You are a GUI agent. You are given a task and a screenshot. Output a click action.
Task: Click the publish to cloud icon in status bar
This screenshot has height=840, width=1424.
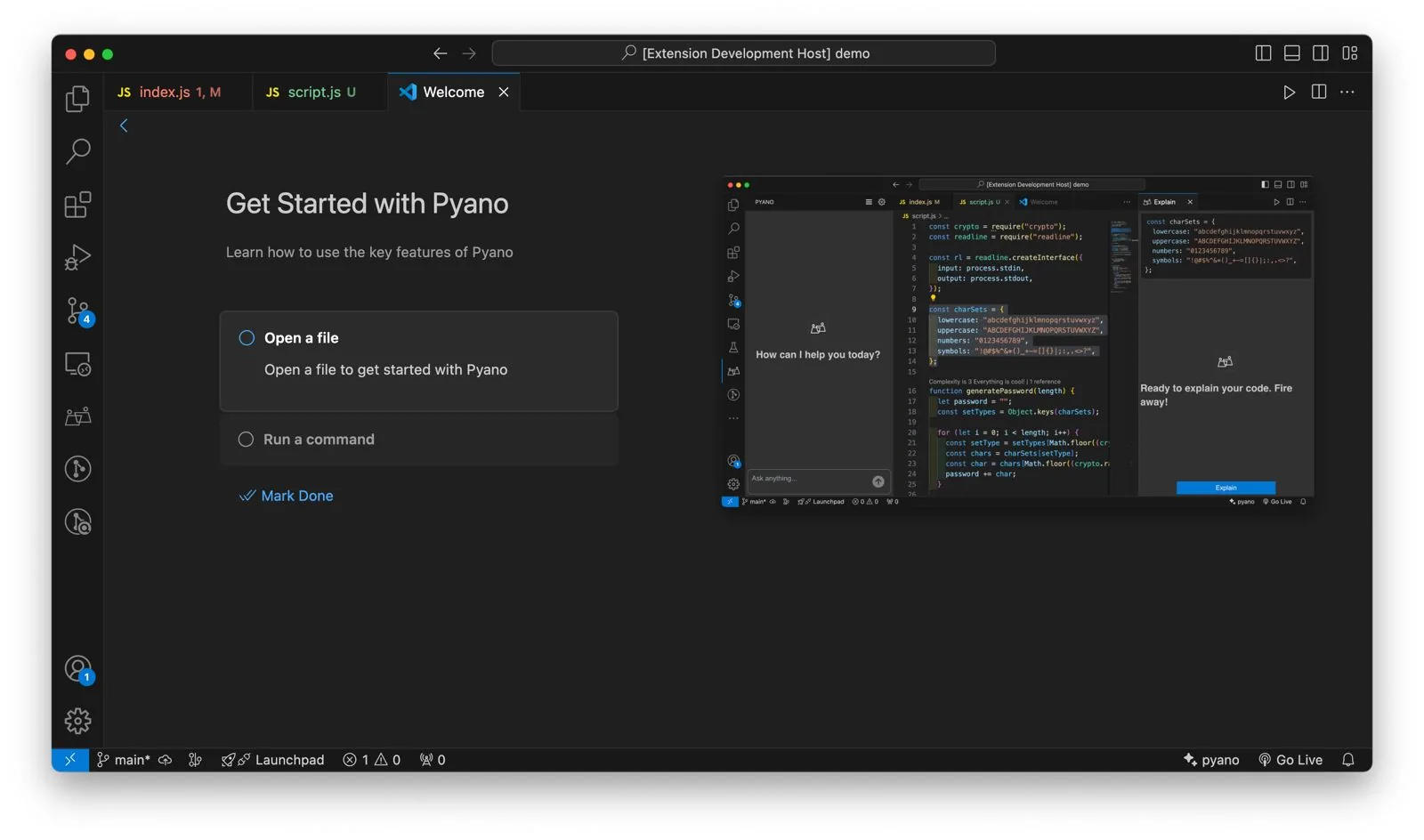coord(166,760)
